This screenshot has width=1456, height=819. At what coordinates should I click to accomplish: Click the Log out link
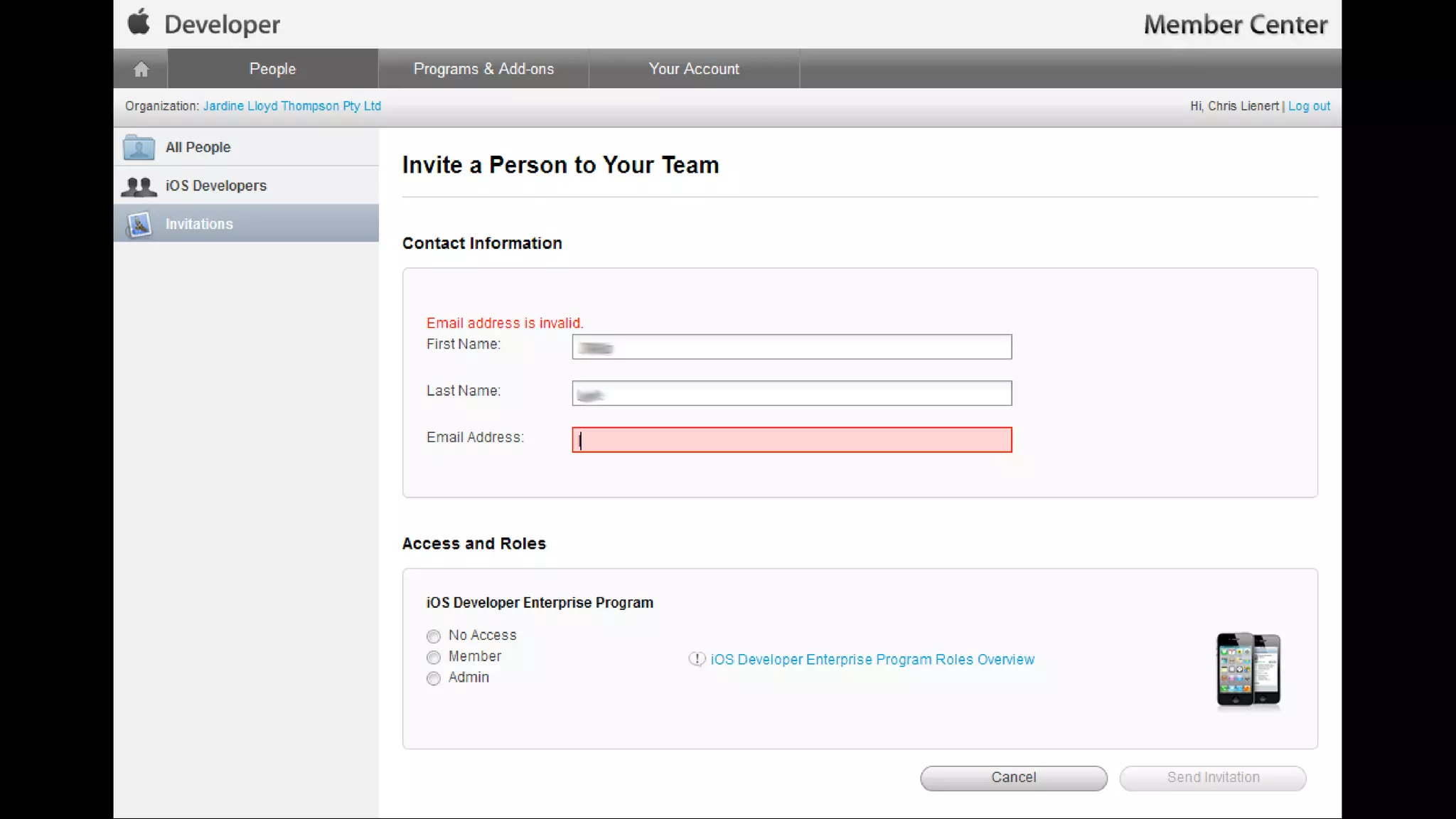click(1309, 106)
